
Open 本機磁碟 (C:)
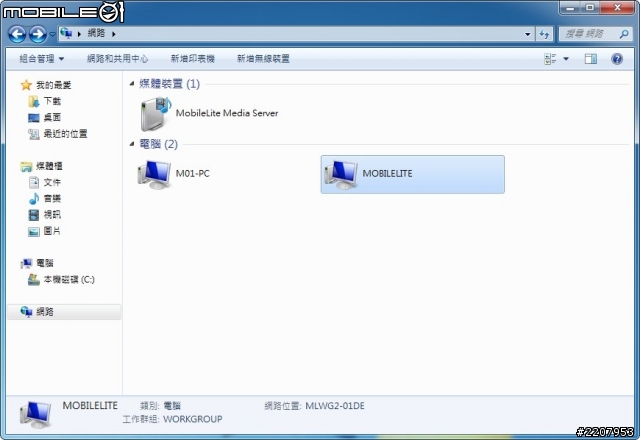pyautogui.click(x=69, y=279)
